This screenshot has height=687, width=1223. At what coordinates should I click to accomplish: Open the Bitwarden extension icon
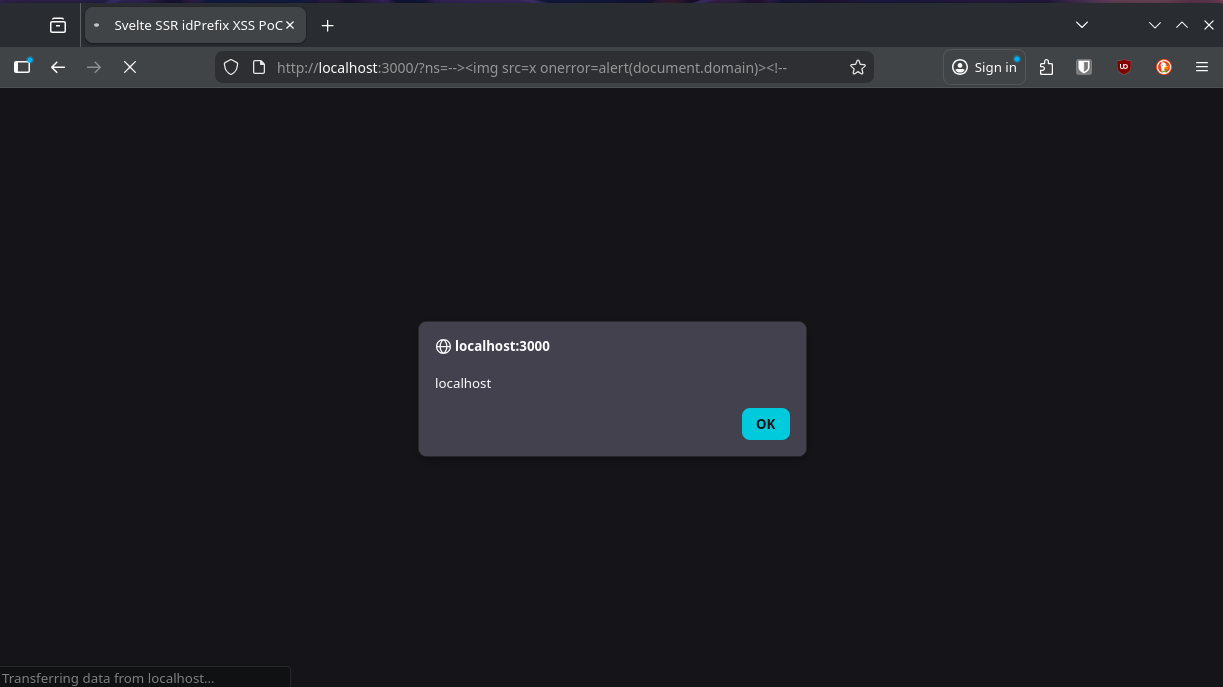(1084, 67)
